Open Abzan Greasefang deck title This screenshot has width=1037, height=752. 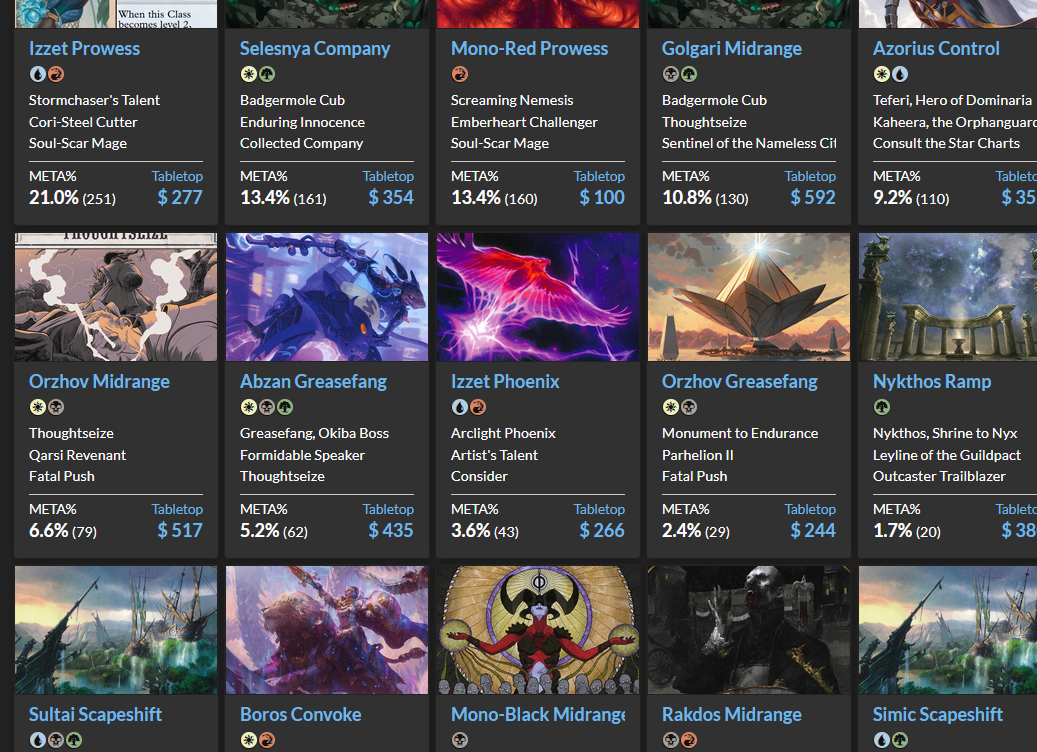click(x=313, y=382)
